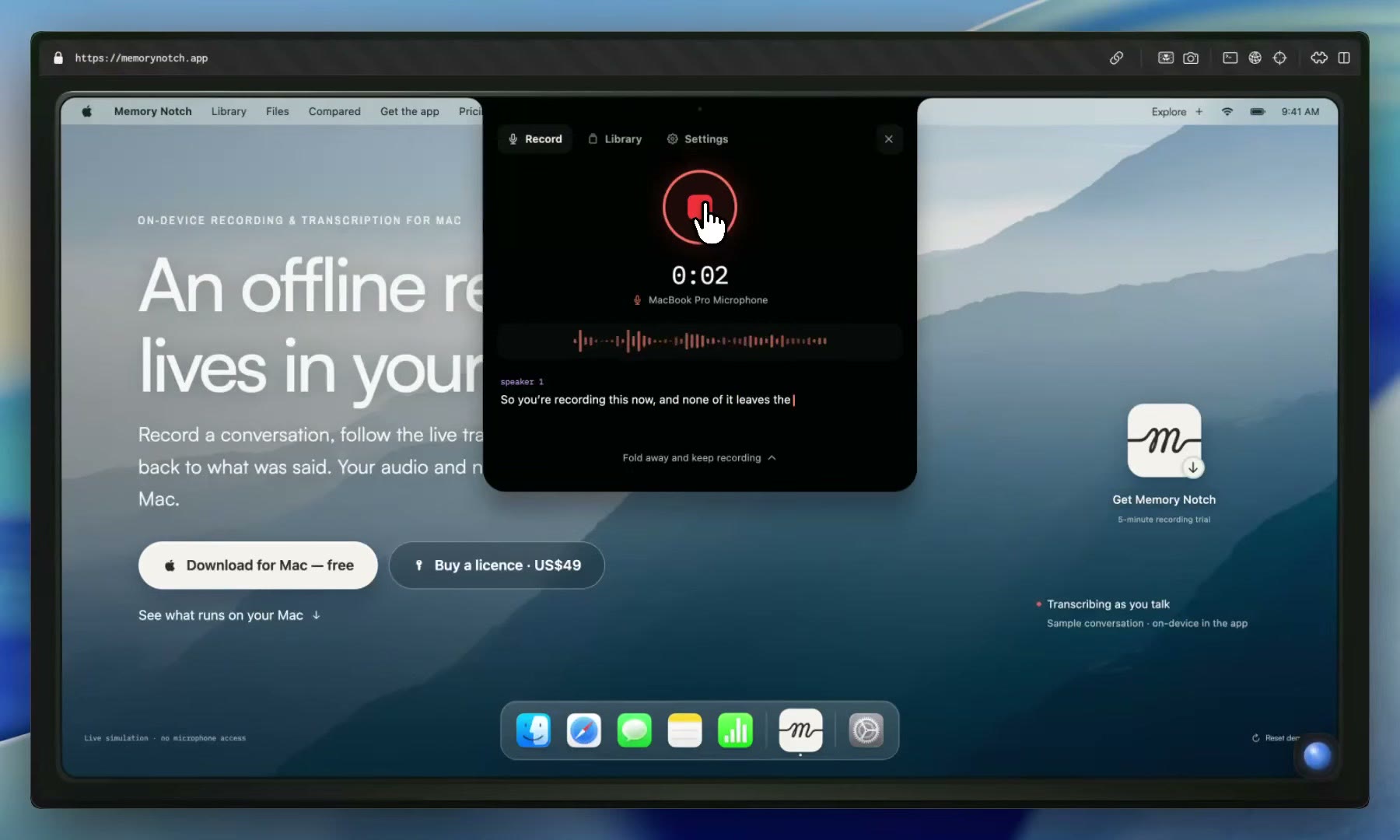This screenshot has height=840, width=1400.
Task: Click the speaker 1 label
Action: [522, 382]
